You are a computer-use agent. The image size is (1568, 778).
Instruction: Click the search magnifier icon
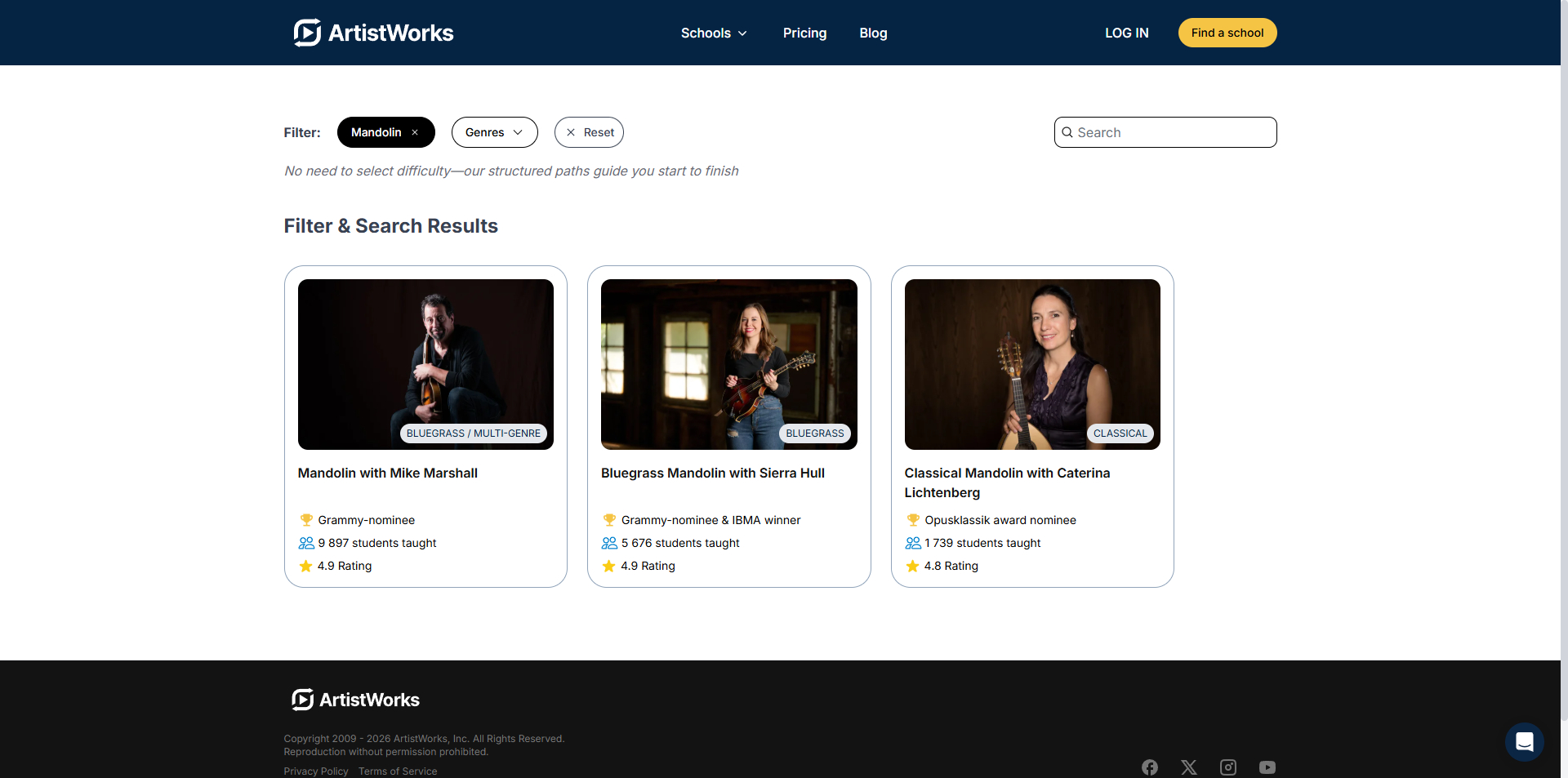click(1068, 132)
